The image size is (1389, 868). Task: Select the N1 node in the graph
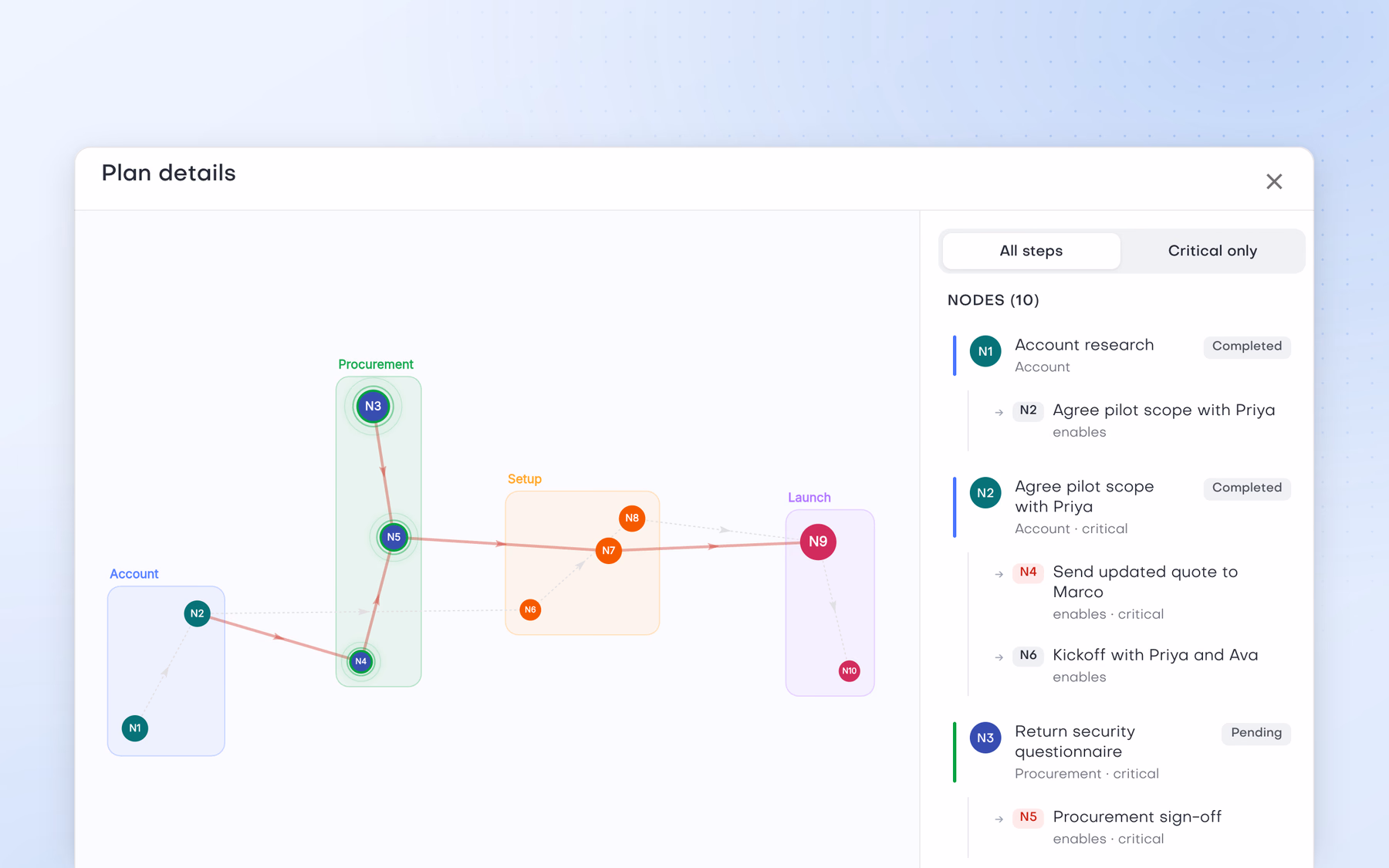coord(135,728)
